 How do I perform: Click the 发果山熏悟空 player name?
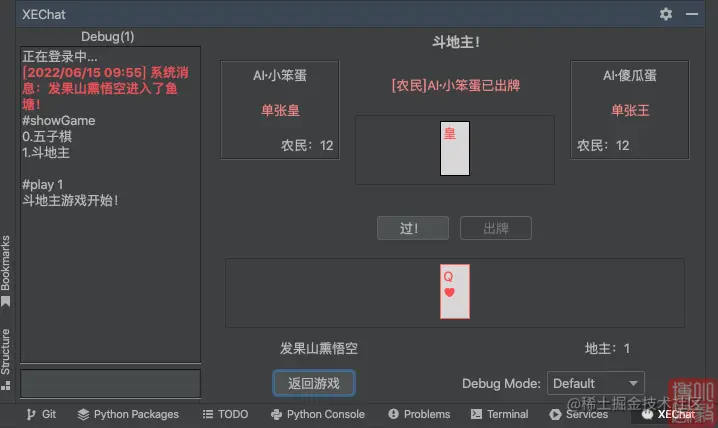pyautogui.click(x=319, y=348)
